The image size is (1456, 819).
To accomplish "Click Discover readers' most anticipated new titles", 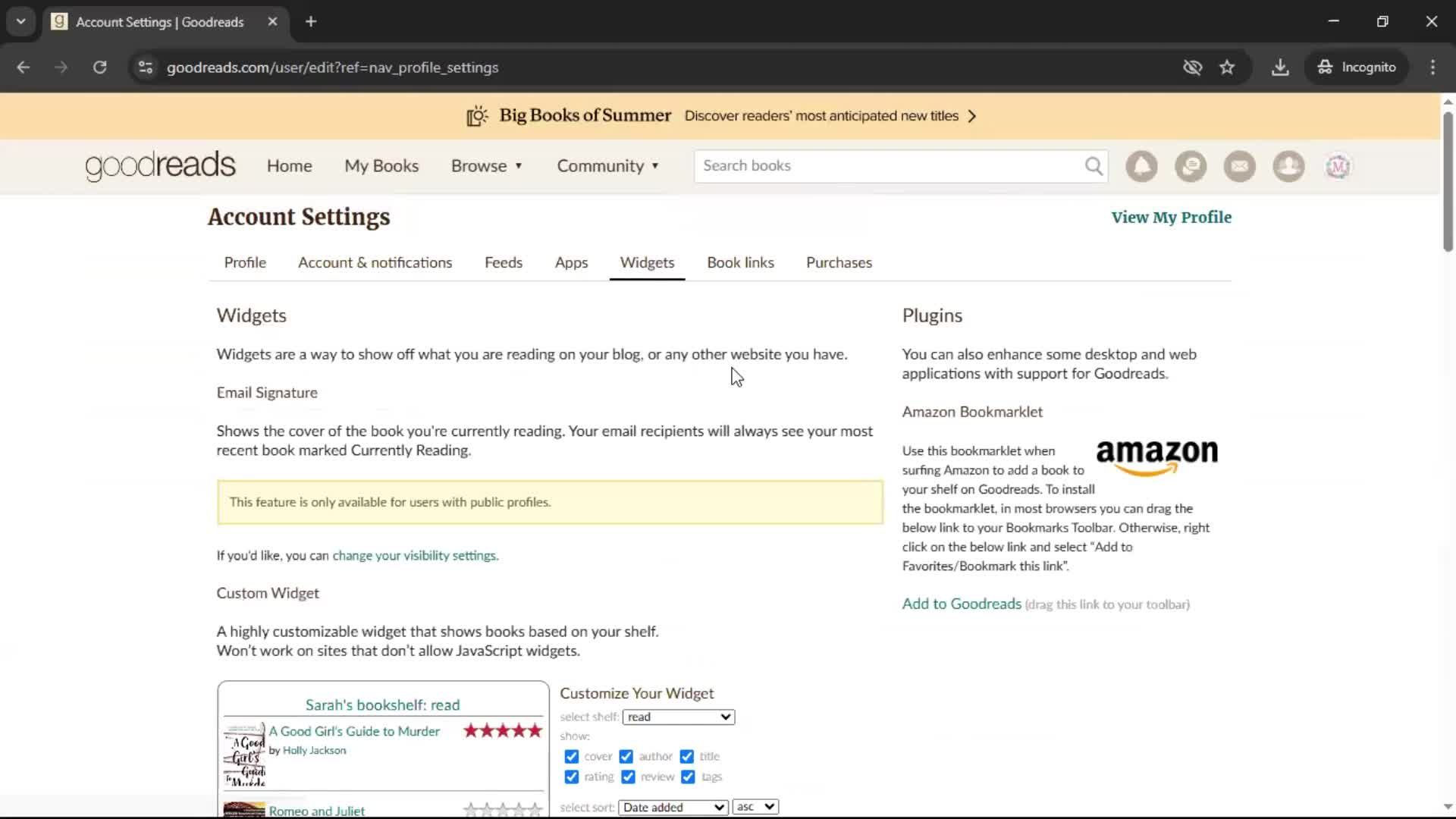I will 821,116.
